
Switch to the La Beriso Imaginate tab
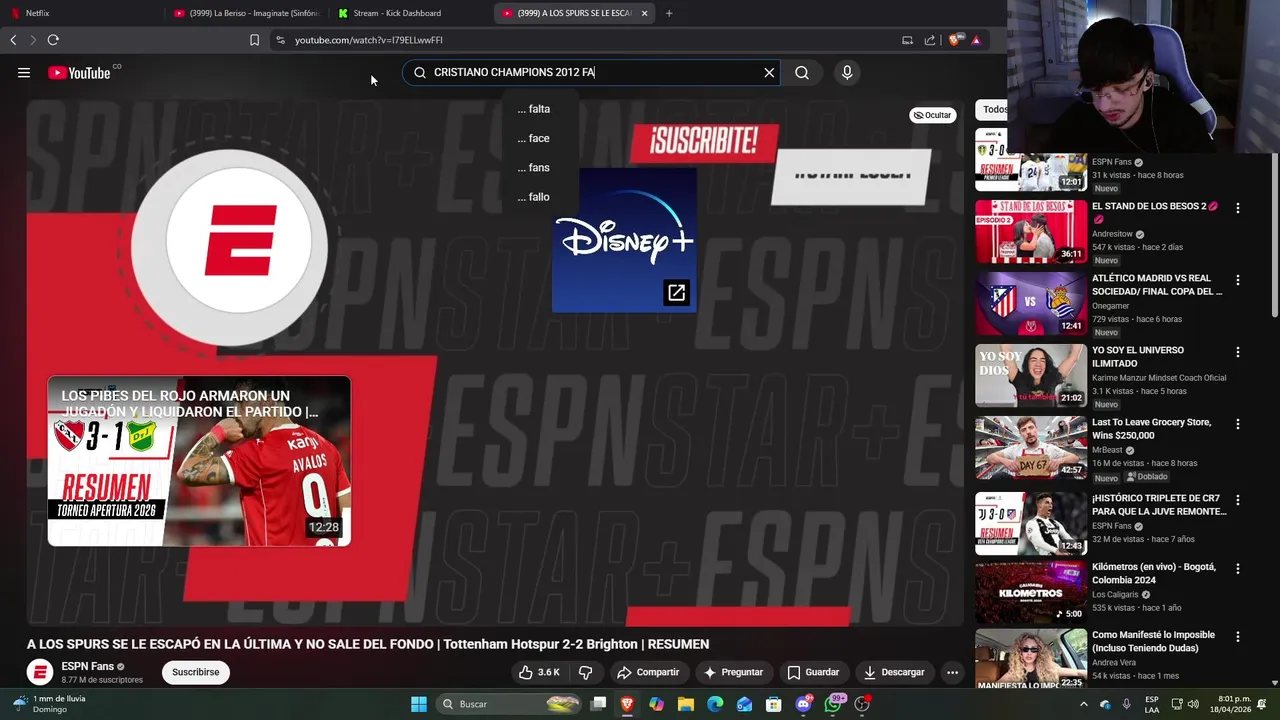[x=247, y=13]
